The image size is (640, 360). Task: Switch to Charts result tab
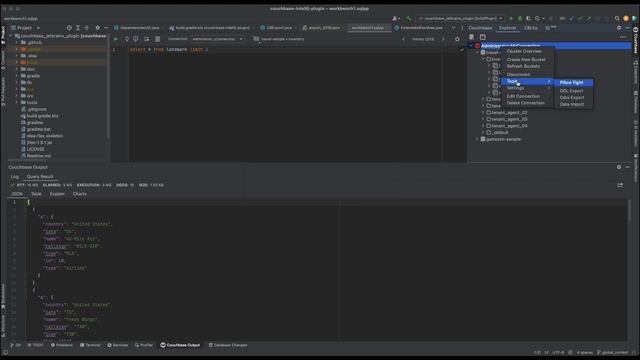(x=80, y=194)
